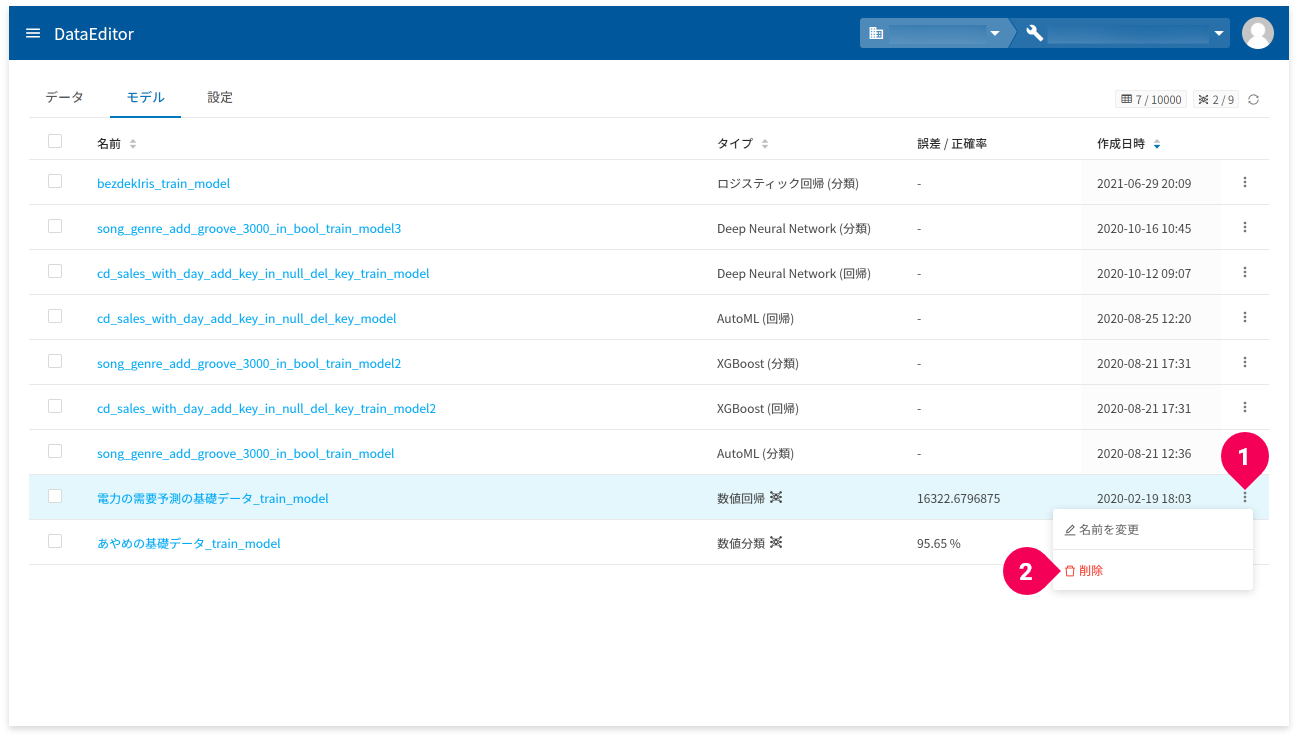Viewport: 1298px width, 738px height.
Task: Check the box for cd_sales_with_day_add_key_in_null_del_key_model
Action: point(55,316)
